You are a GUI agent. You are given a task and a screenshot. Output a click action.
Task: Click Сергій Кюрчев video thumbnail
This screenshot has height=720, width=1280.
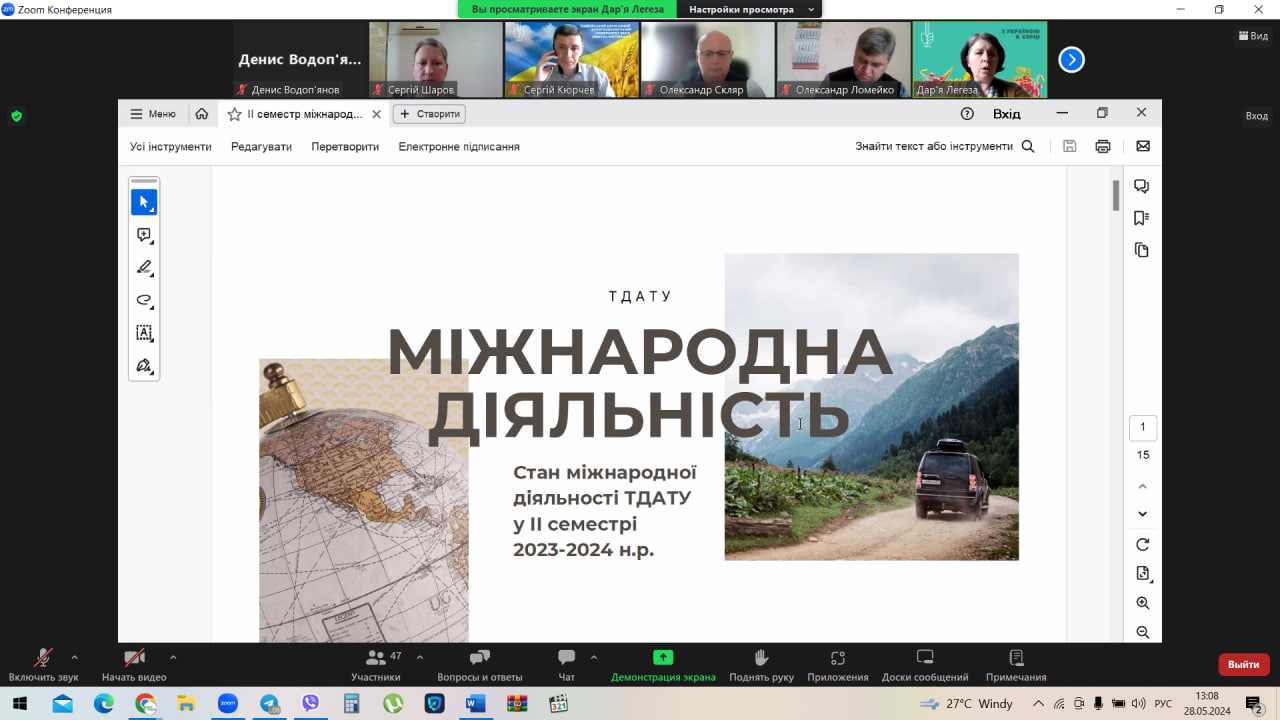click(572, 59)
